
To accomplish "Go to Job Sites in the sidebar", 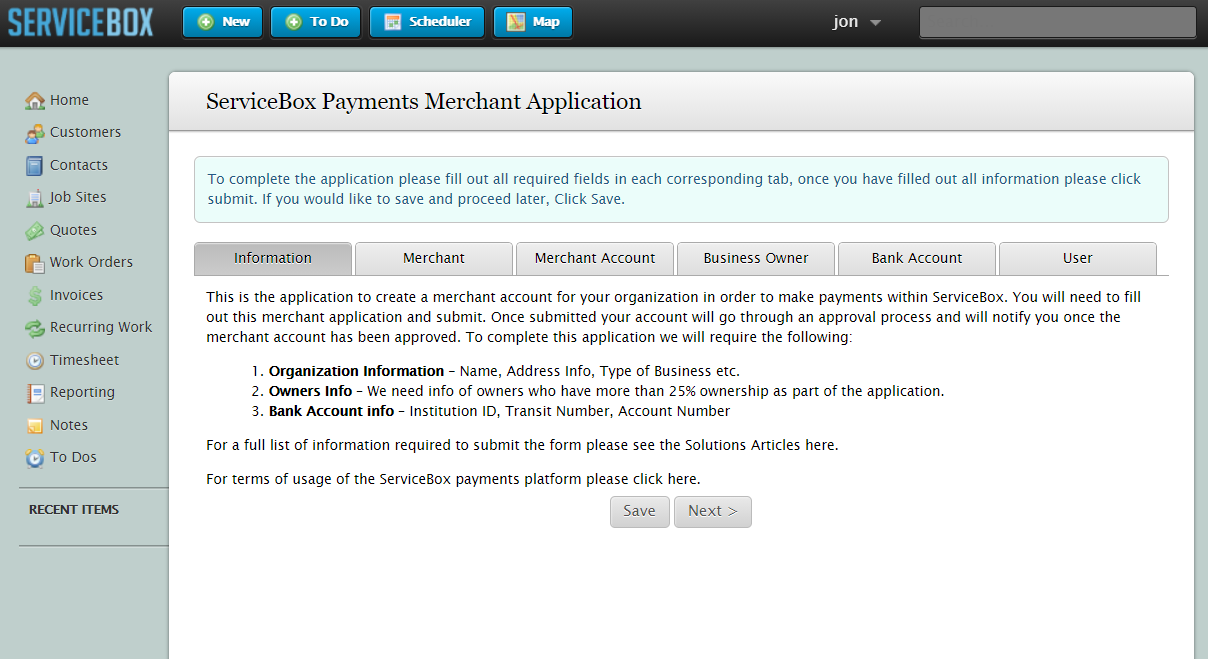I will (78, 197).
